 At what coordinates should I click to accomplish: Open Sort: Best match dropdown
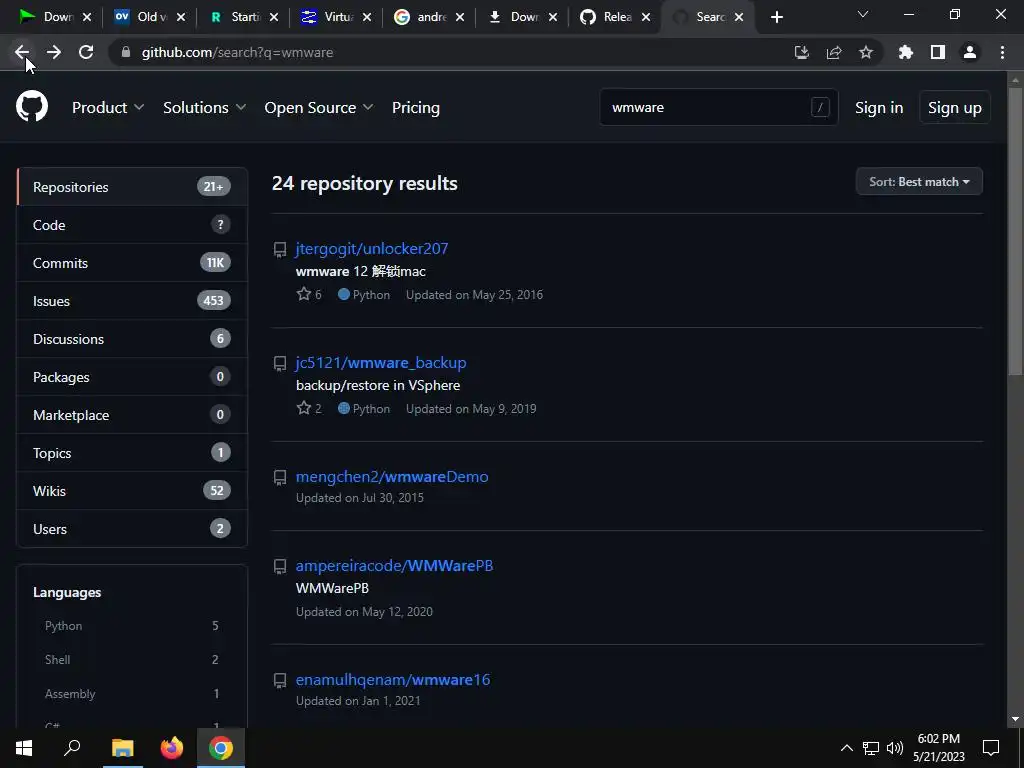tap(919, 182)
